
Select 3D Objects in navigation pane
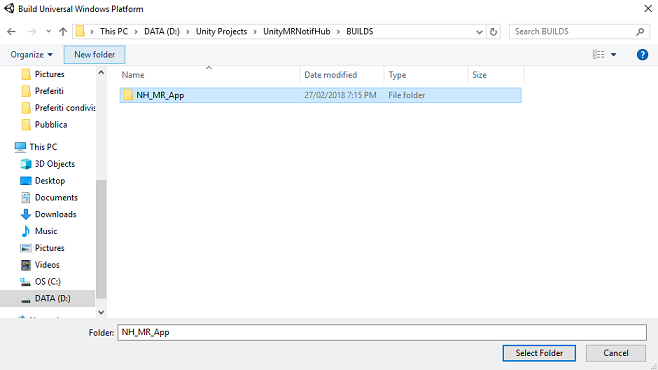point(55,164)
